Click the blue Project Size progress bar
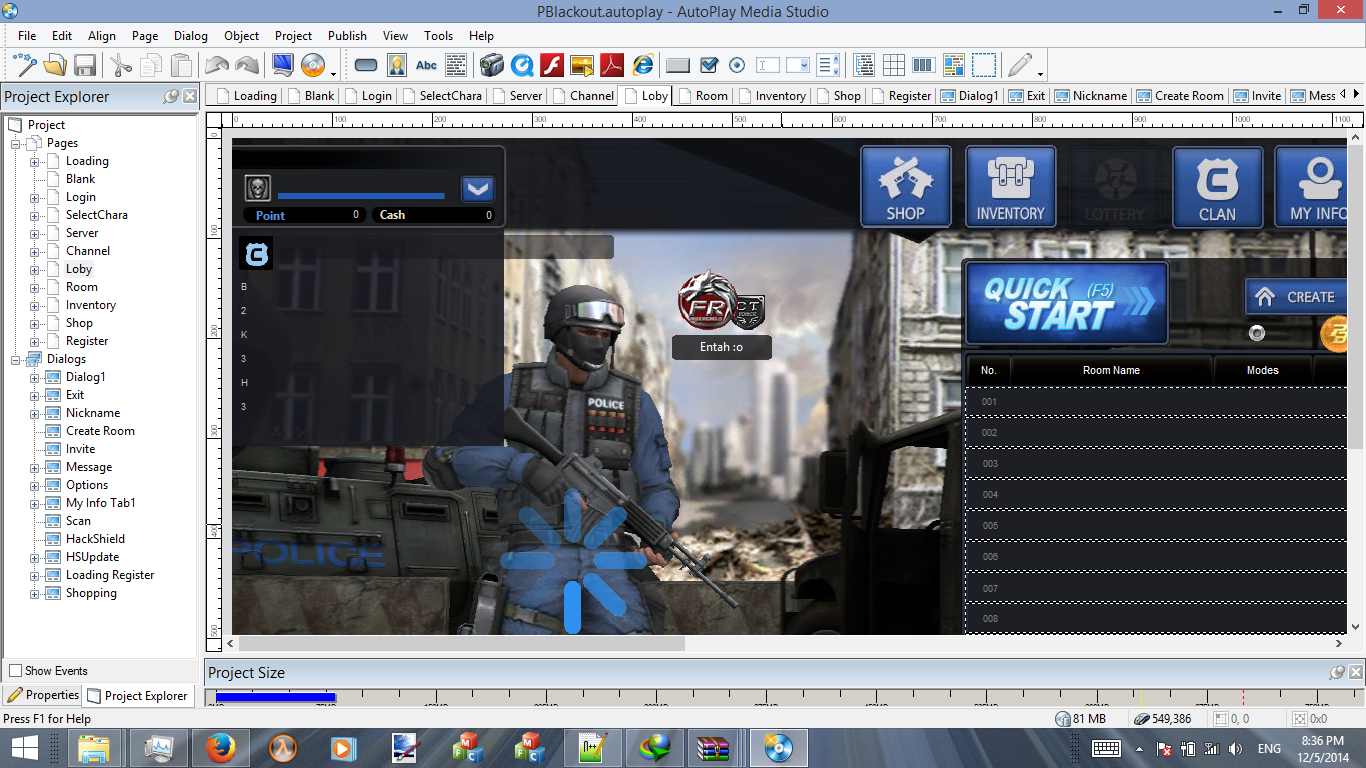Screen dimensions: 1366x768 point(275,697)
